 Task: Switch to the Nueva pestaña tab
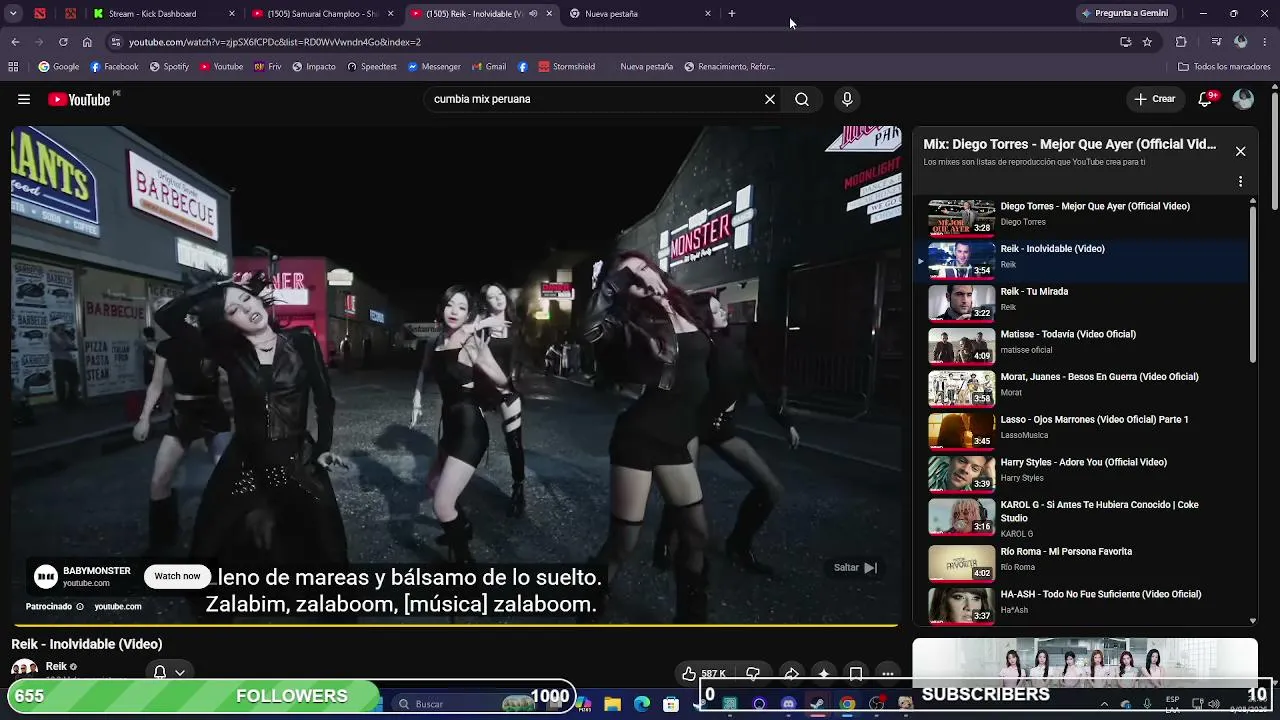[640, 14]
